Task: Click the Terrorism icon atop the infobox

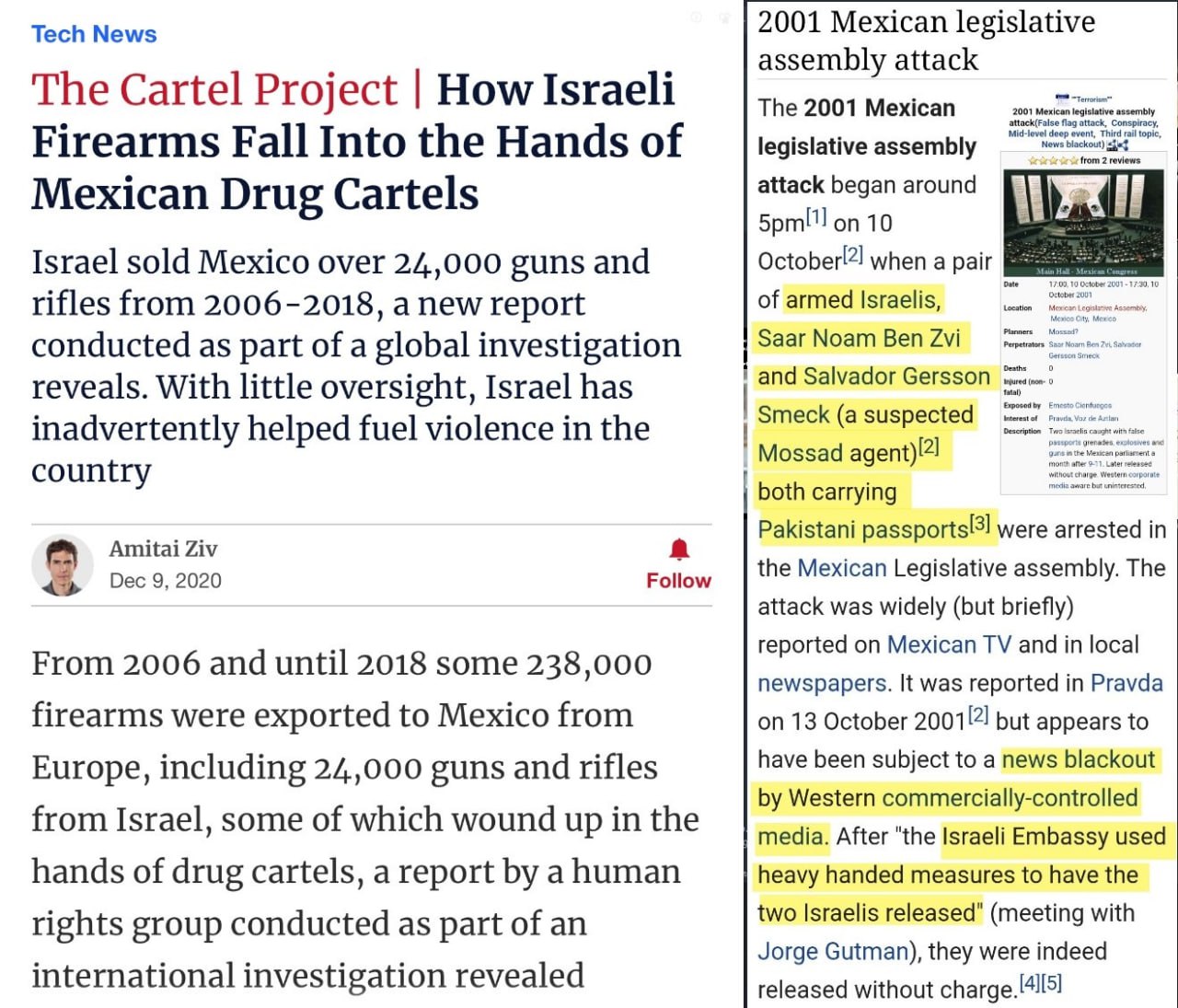Action: pyautogui.click(x=1062, y=98)
